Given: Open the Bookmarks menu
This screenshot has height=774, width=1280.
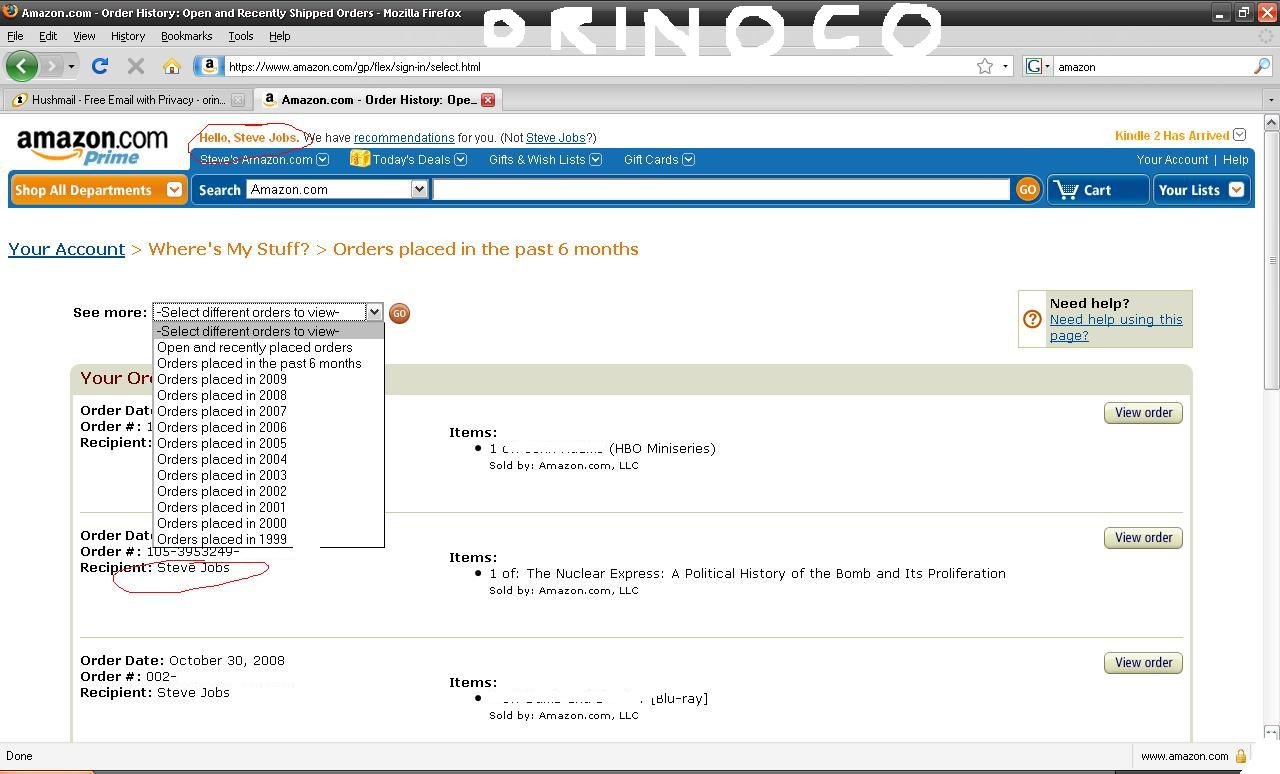Looking at the screenshot, I should (x=186, y=36).
